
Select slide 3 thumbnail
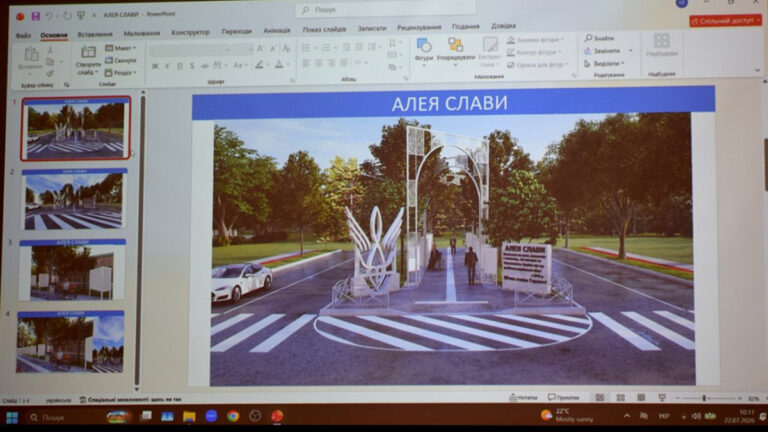coord(72,270)
